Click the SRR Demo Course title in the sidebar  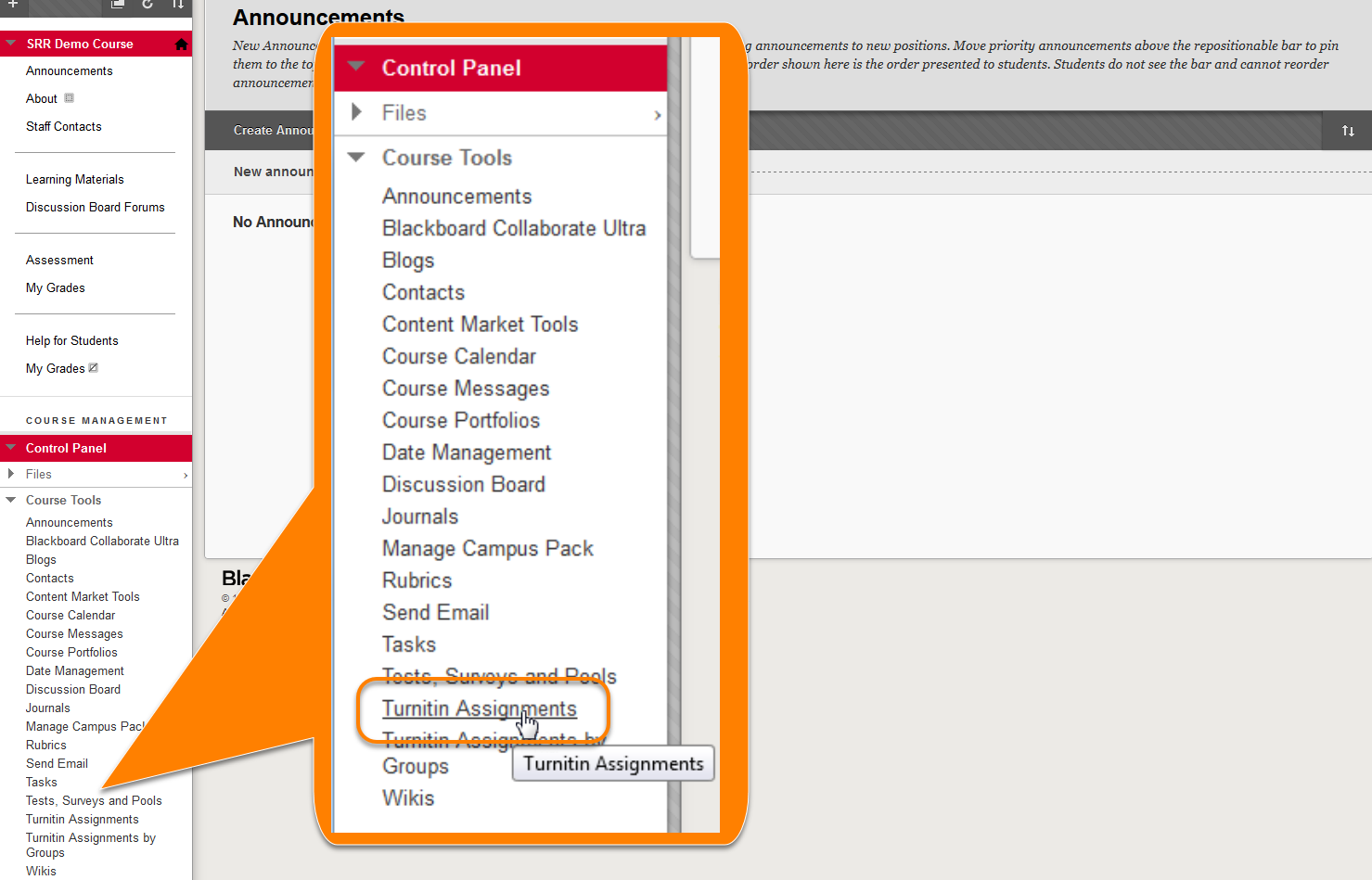click(x=80, y=44)
